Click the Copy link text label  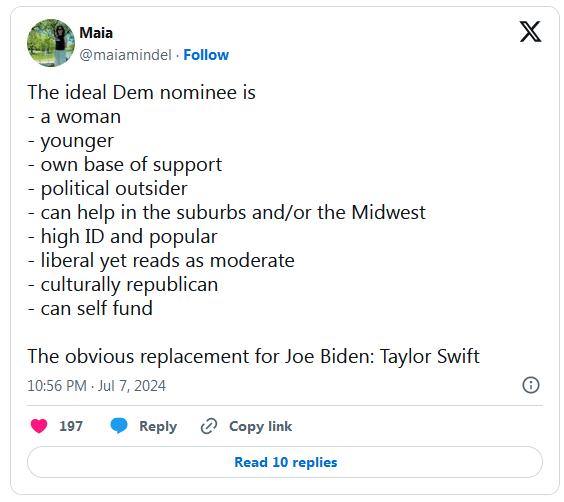click(x=260, y=426)
